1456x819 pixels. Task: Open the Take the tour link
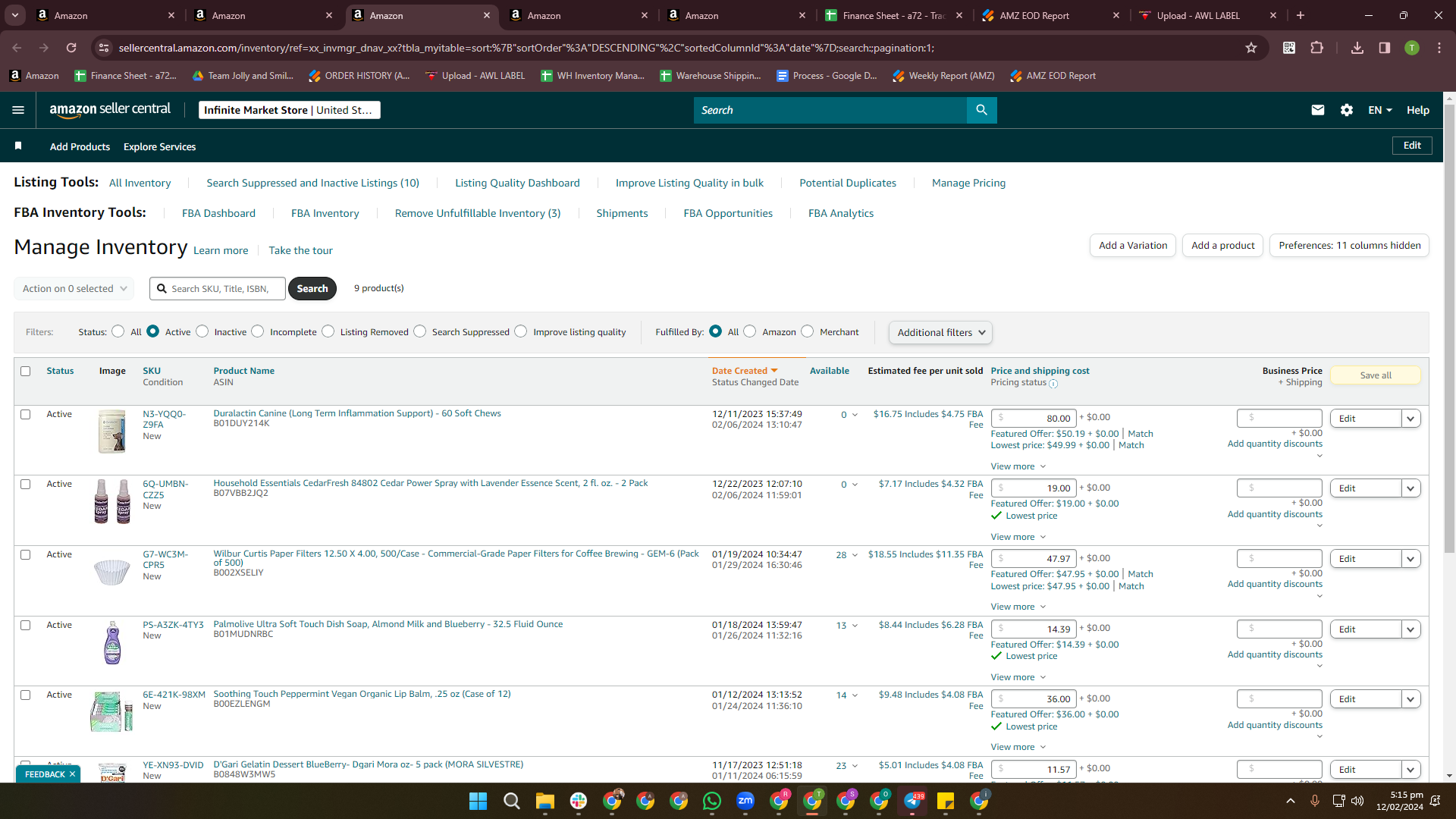[x=300, y=250]
